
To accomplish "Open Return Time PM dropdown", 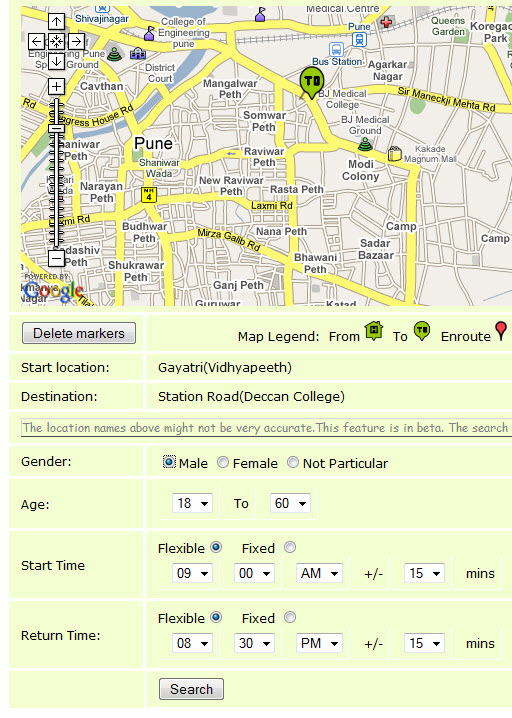I will [319, 643].
